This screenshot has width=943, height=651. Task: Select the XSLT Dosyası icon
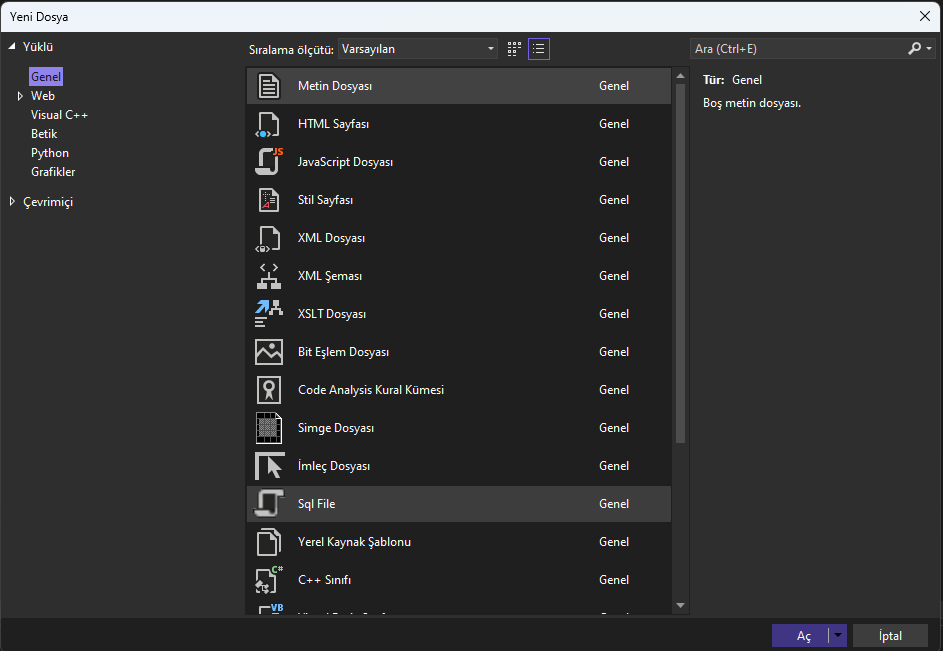coord(268,313)
